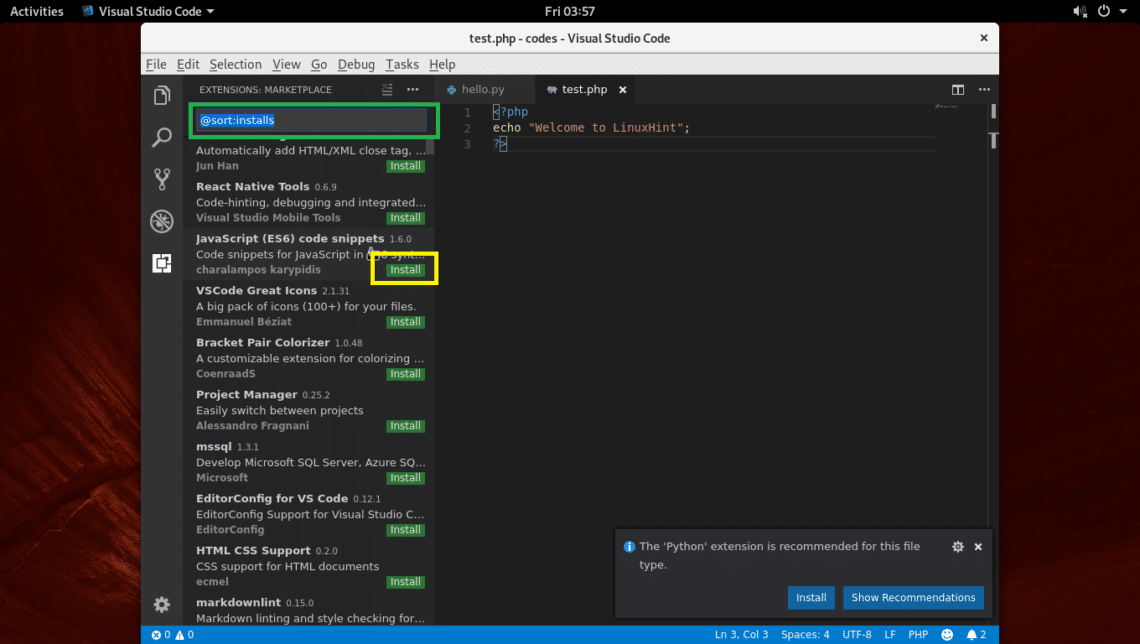This screenshot has height=644, width=1140.
Task: Click Show Recommendations in the notification
Action: click(913, 597)
